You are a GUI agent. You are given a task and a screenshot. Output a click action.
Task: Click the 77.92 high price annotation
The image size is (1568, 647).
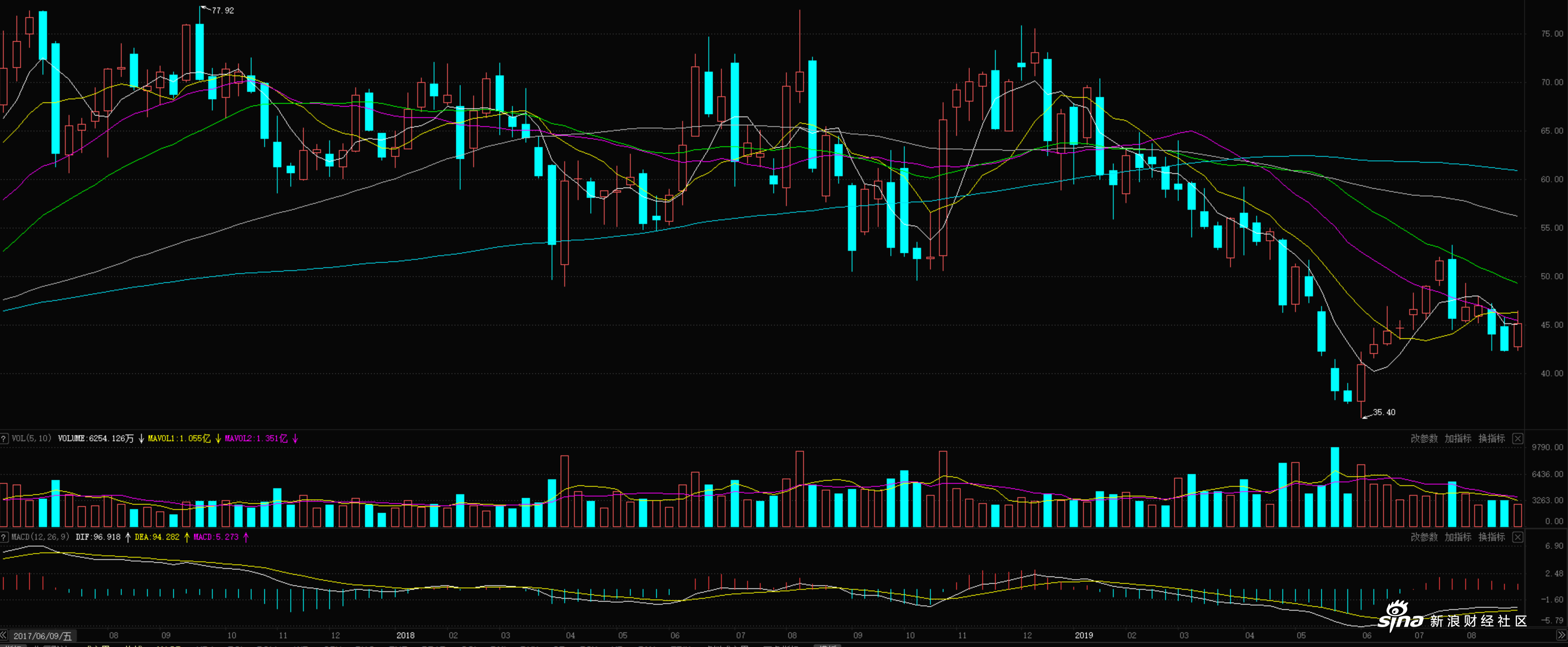[223, 10]
